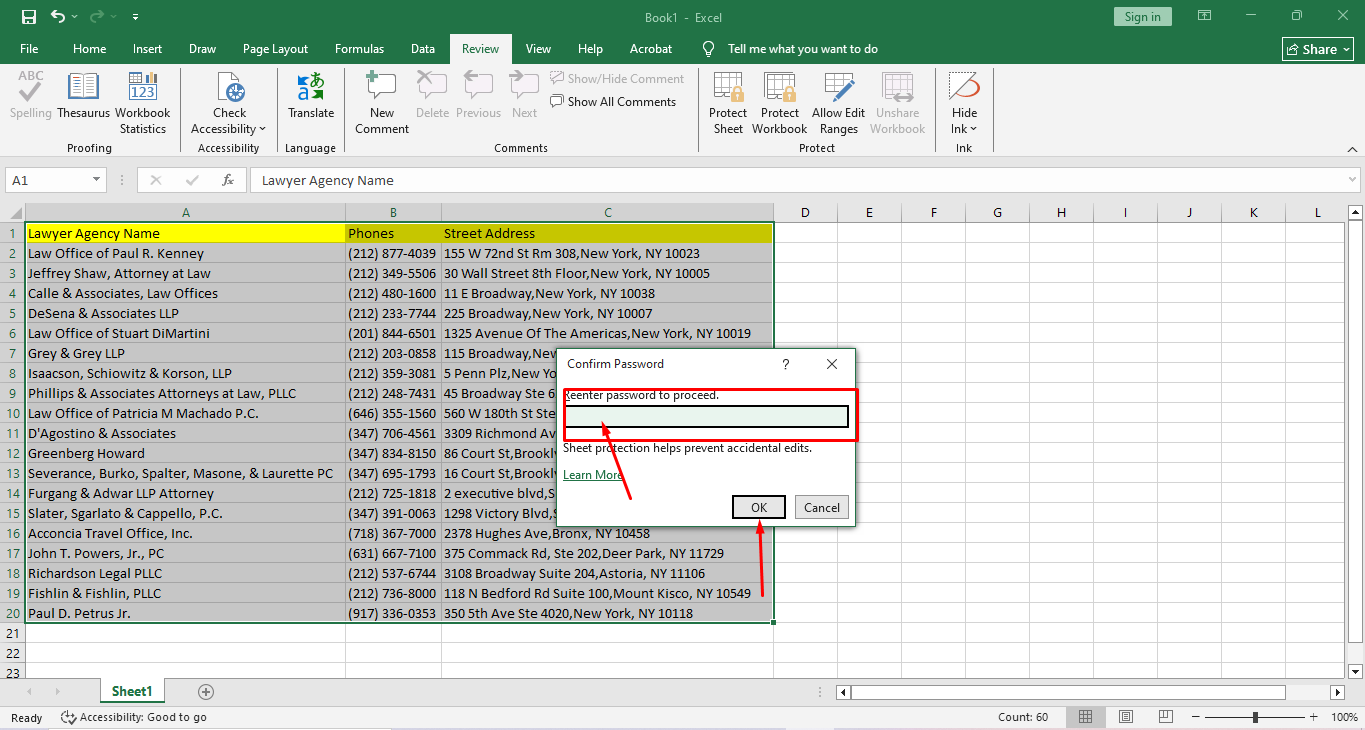Switch to Page Layout view in status bar
Viewport: 1365px width, 730px height.
(x=1125, y=717)
